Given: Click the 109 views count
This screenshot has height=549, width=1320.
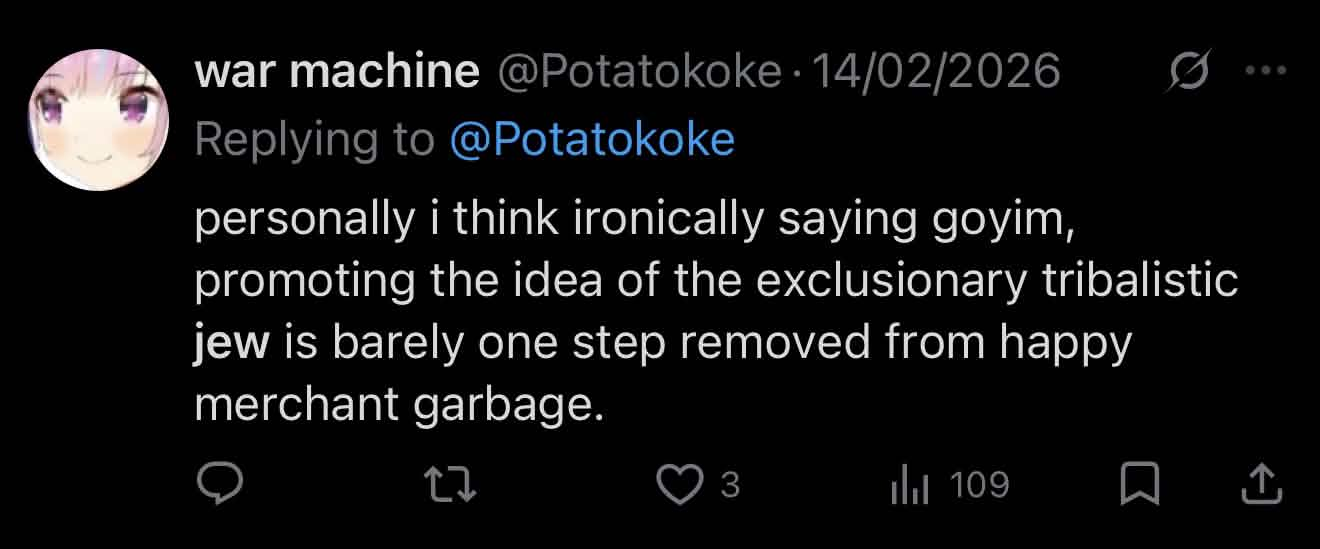Looking at the screenshot, I should click(979, 486).
